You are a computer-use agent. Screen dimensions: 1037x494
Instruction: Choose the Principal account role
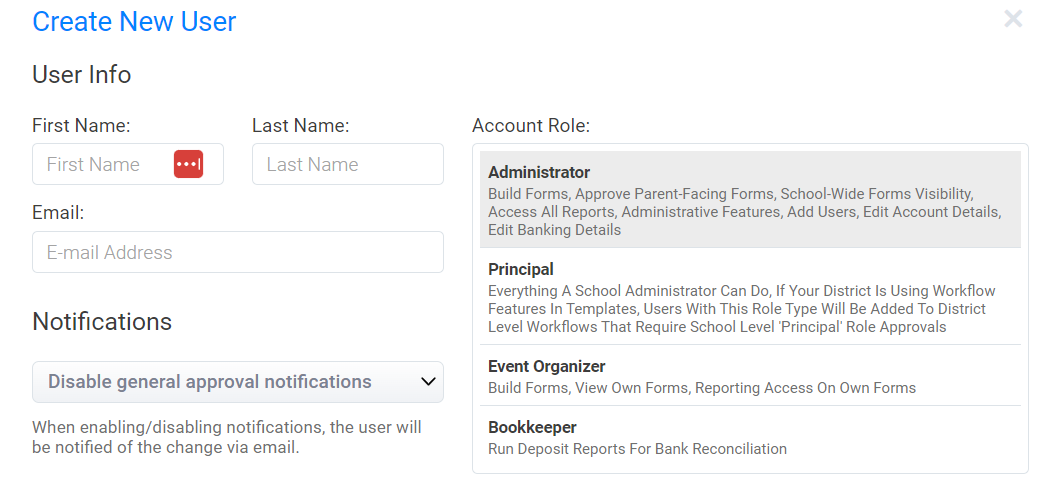(750, 297)
